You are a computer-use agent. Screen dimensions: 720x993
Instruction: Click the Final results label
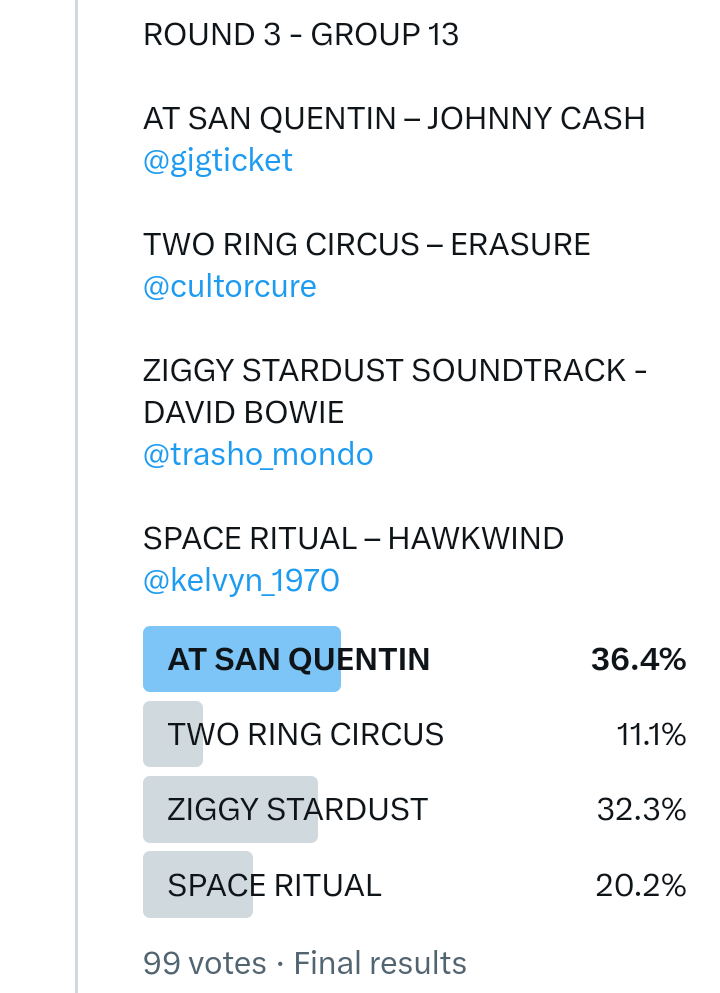tap(380, 963)
